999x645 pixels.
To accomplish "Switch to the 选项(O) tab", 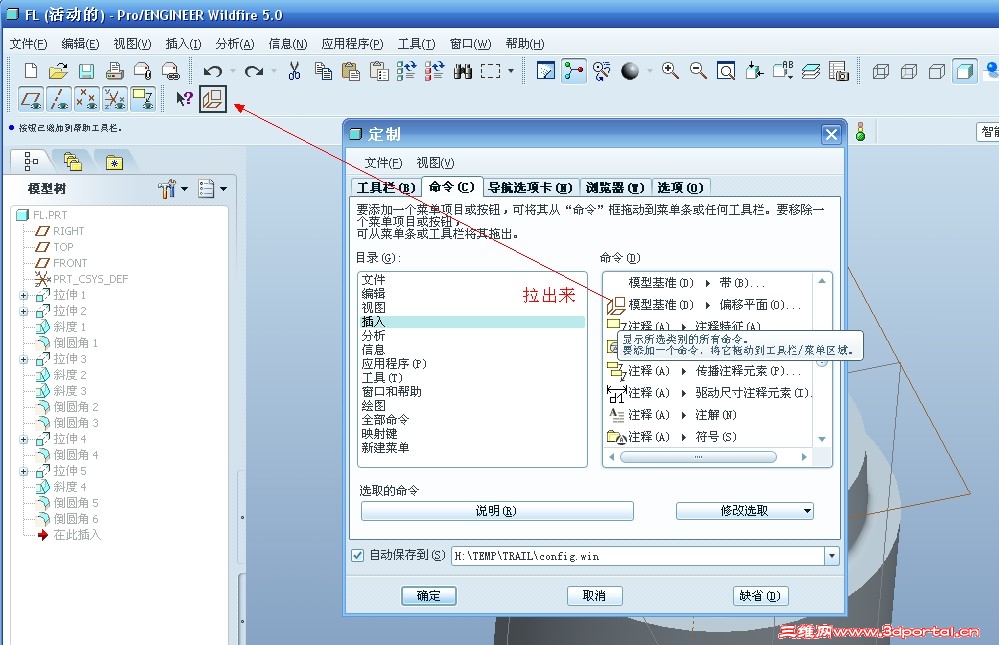I will pos(680,187).
